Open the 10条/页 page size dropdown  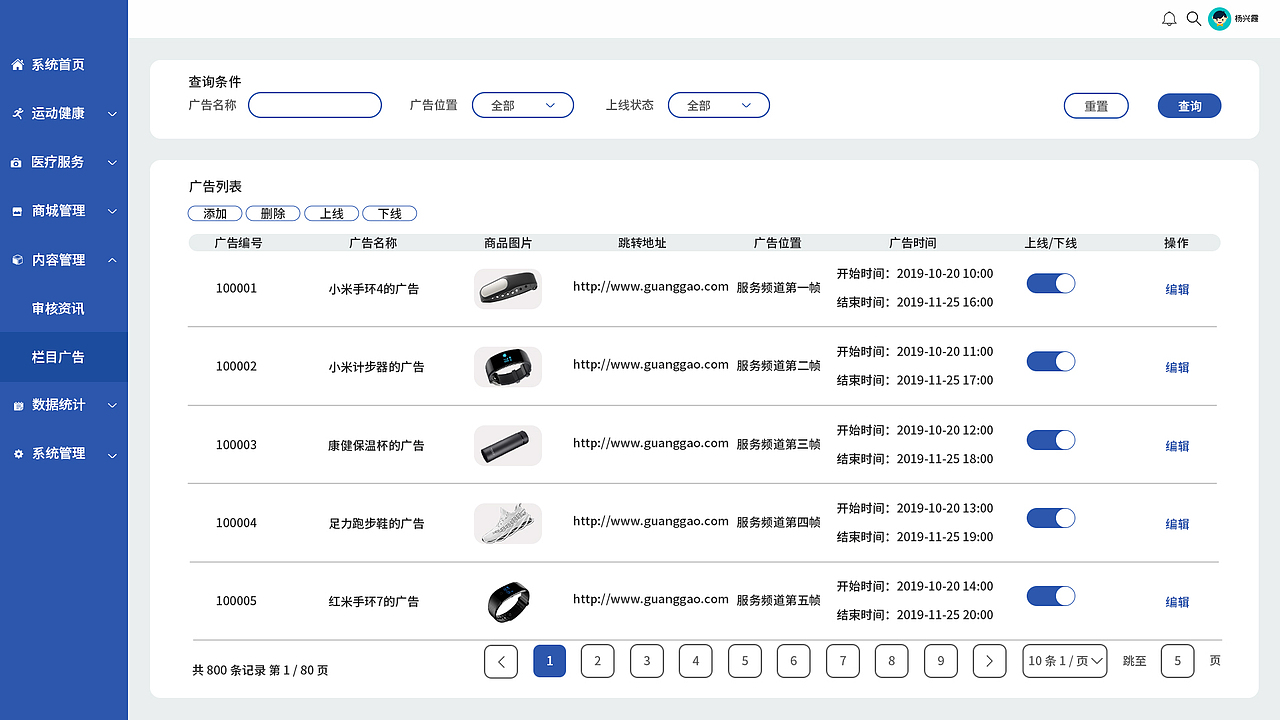point(1064,661)
